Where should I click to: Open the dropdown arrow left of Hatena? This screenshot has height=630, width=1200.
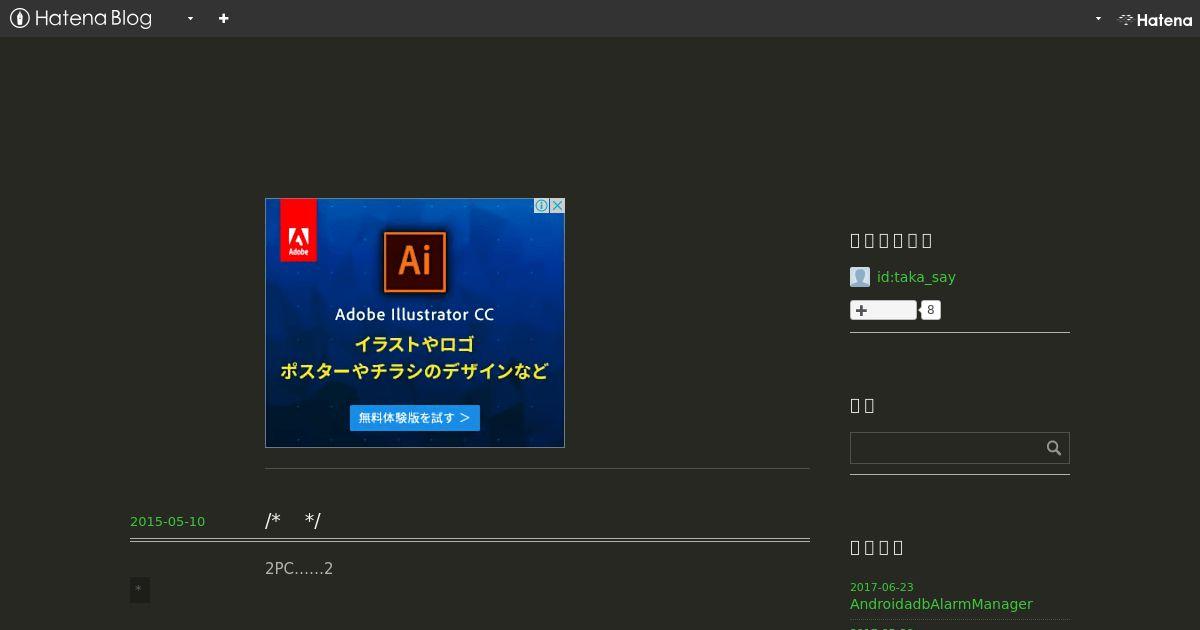point(1098,18)
